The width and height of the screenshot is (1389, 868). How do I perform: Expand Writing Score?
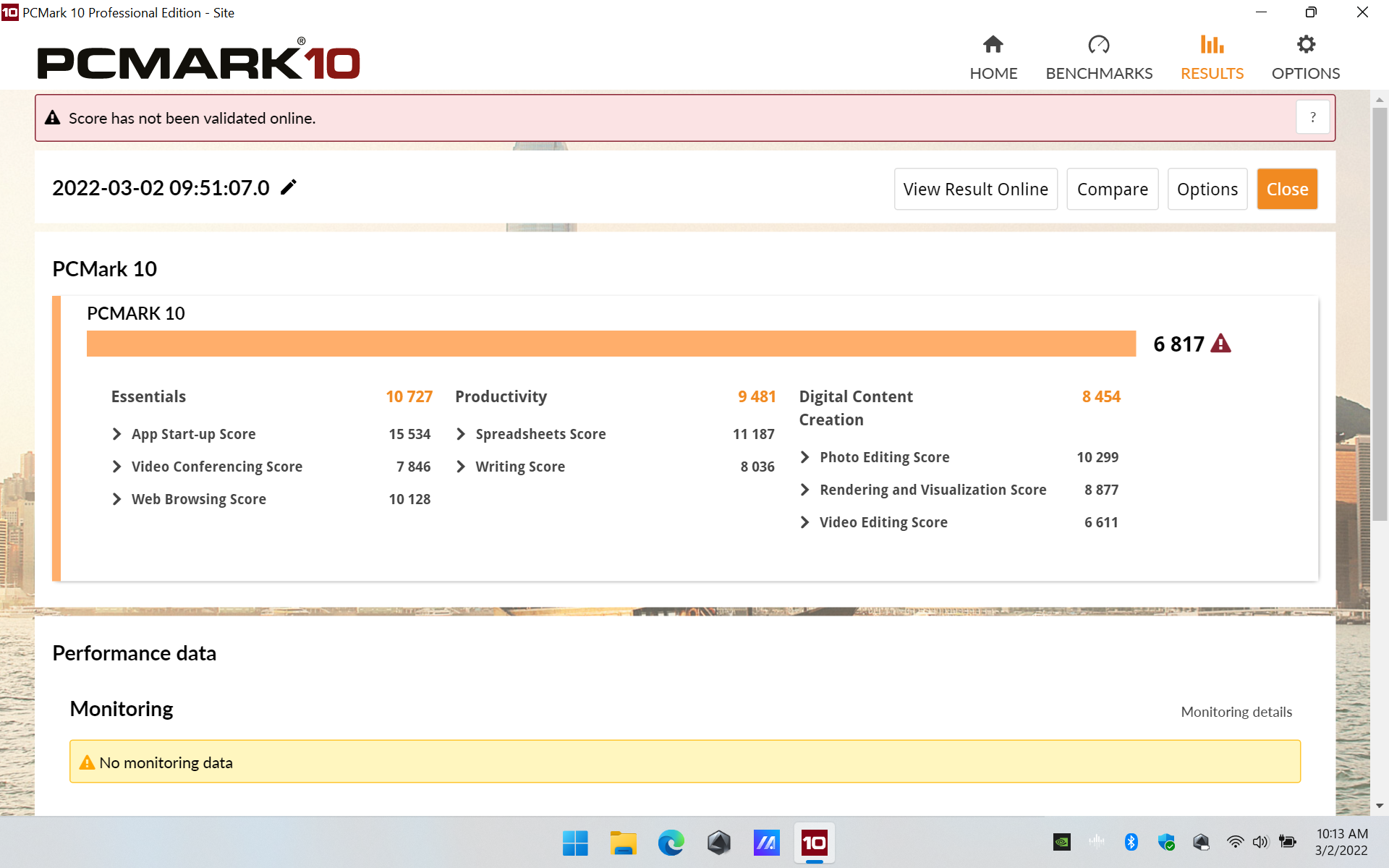pos(461,467)
